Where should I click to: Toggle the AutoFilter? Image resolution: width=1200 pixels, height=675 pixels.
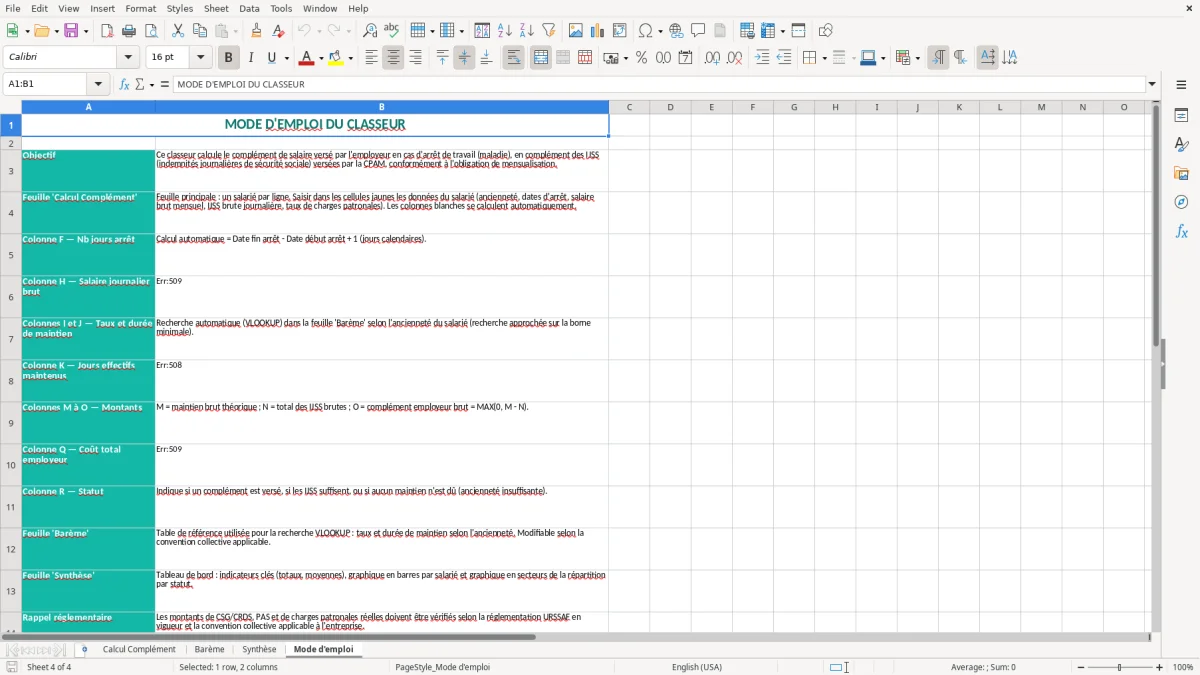(549, 31)
